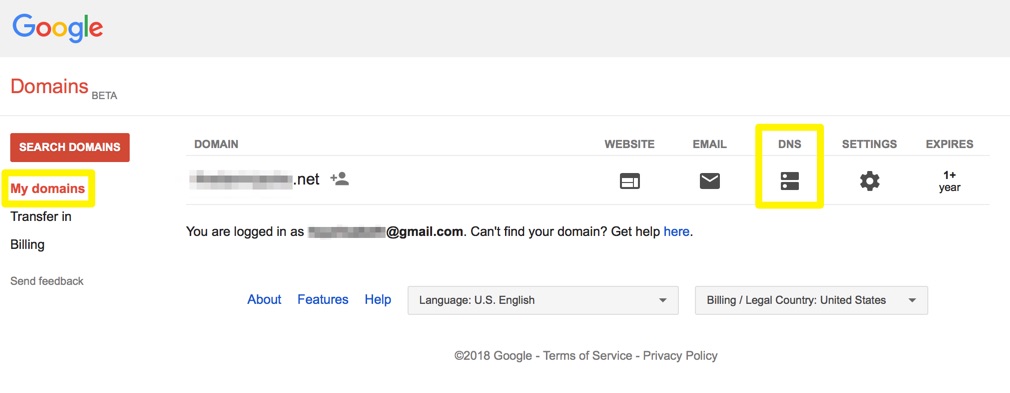1010x393 pixels.
Task: Open the Website icon for the domain
Action: [x=629, y=182]
